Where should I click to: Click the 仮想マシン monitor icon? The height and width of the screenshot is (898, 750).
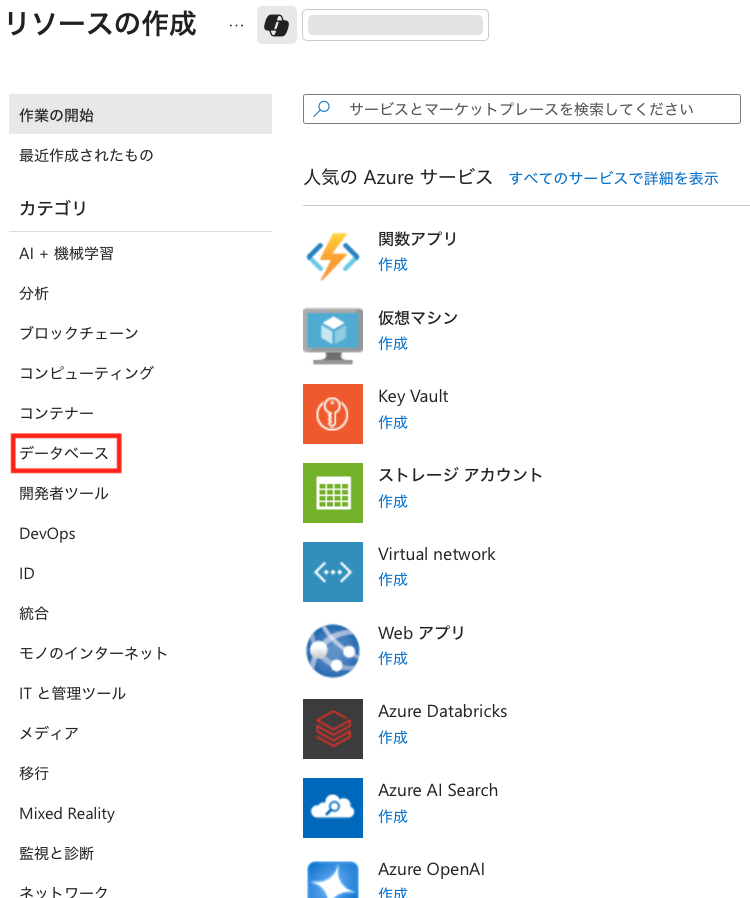333,336
